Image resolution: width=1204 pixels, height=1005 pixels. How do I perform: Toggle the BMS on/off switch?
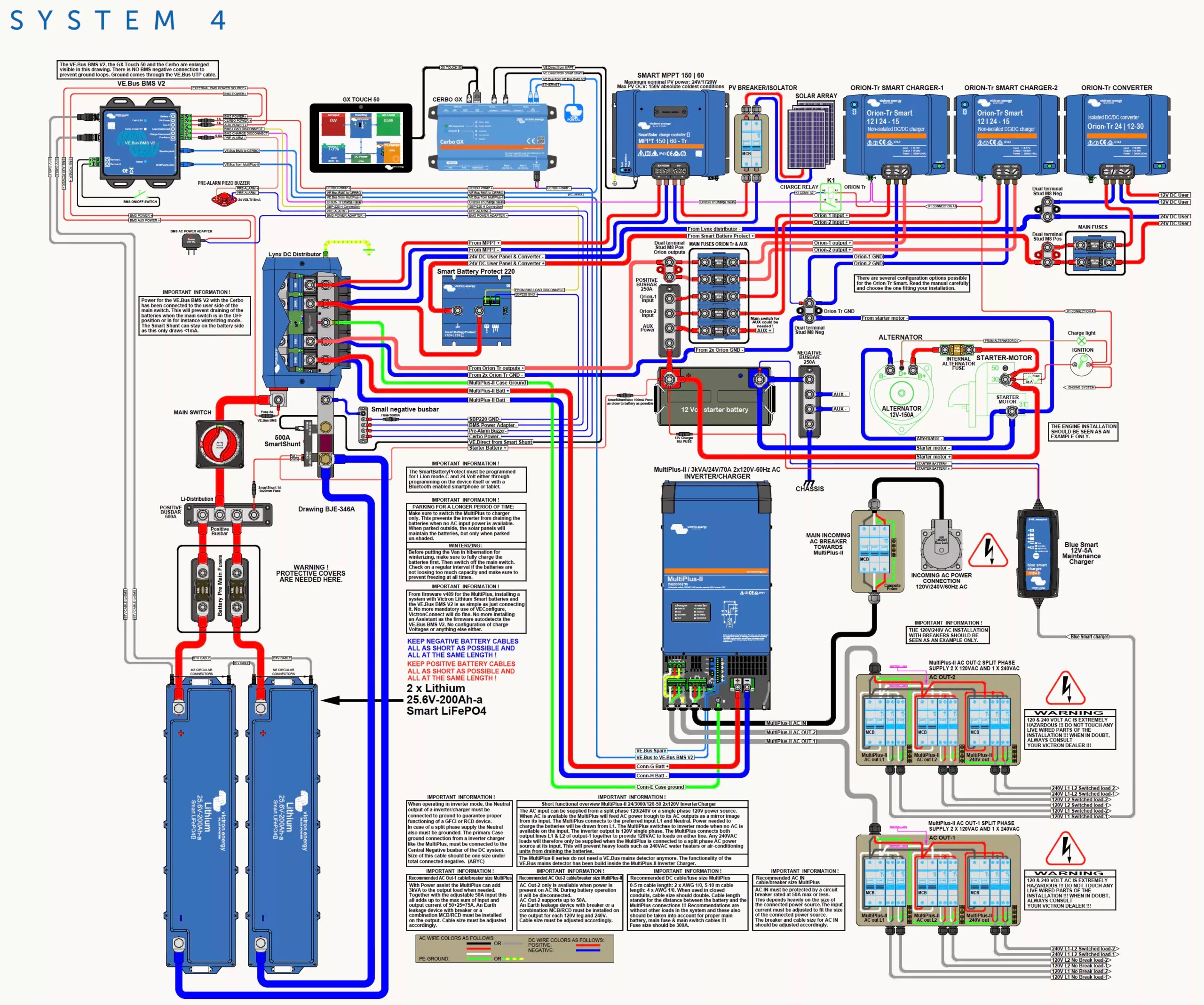coord(141,194)
